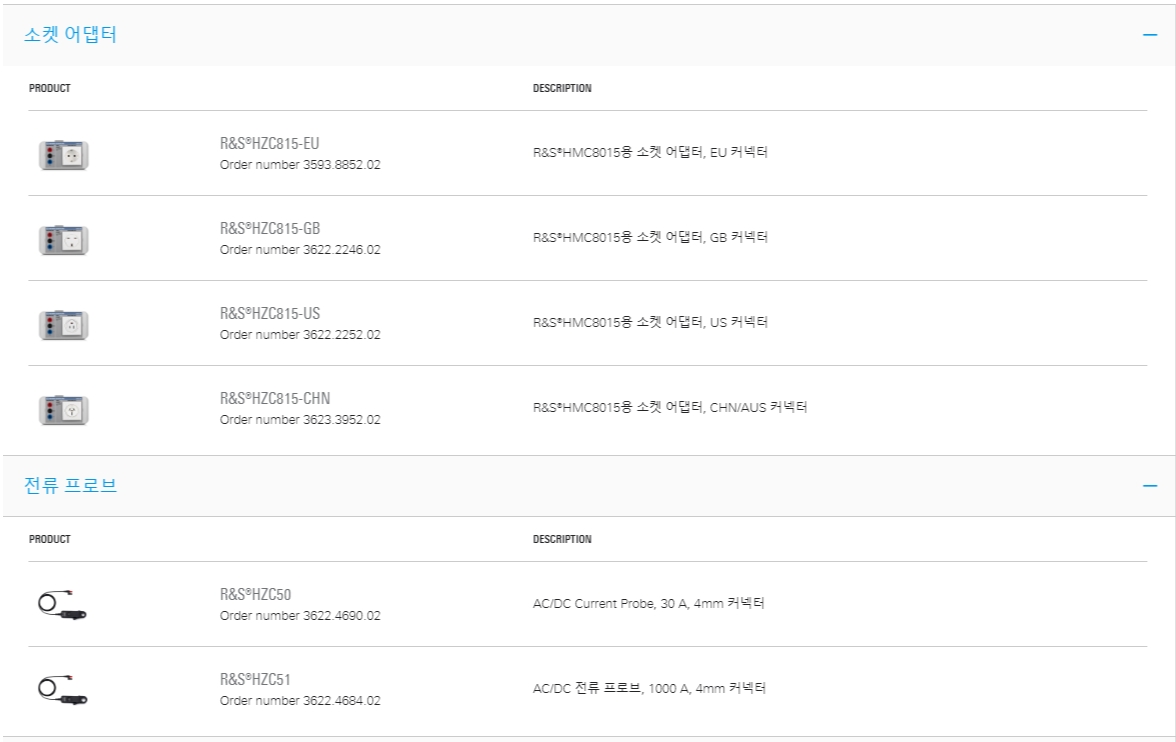The height and width of the screenshot is (742, 1176).
Task: Click the 전류 프로브 section heading
Action: click(x=70, y=485)
